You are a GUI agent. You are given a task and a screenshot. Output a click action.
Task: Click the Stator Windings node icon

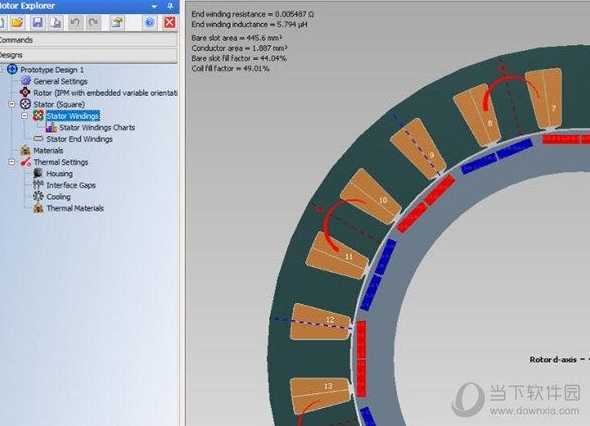tap(38, 115)
